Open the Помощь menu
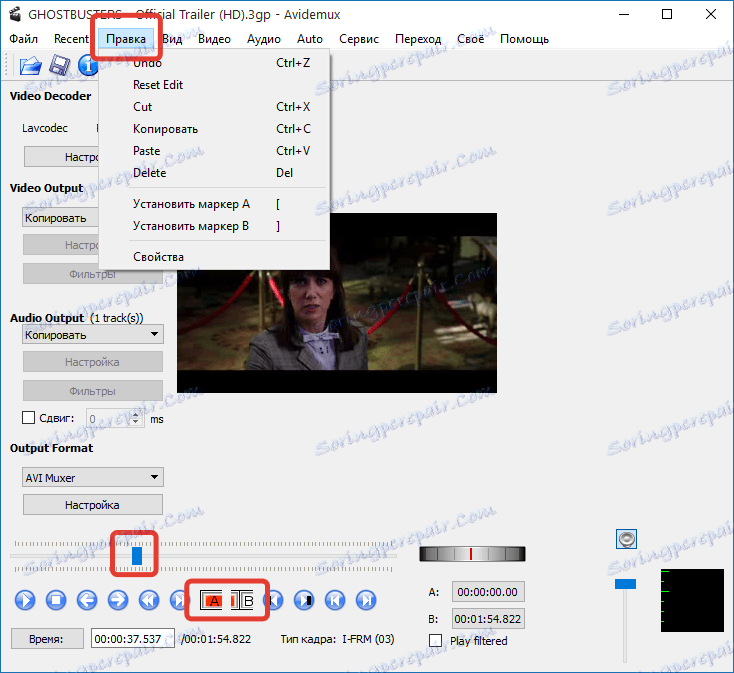734x673 pixels. [x=524, y=39]
